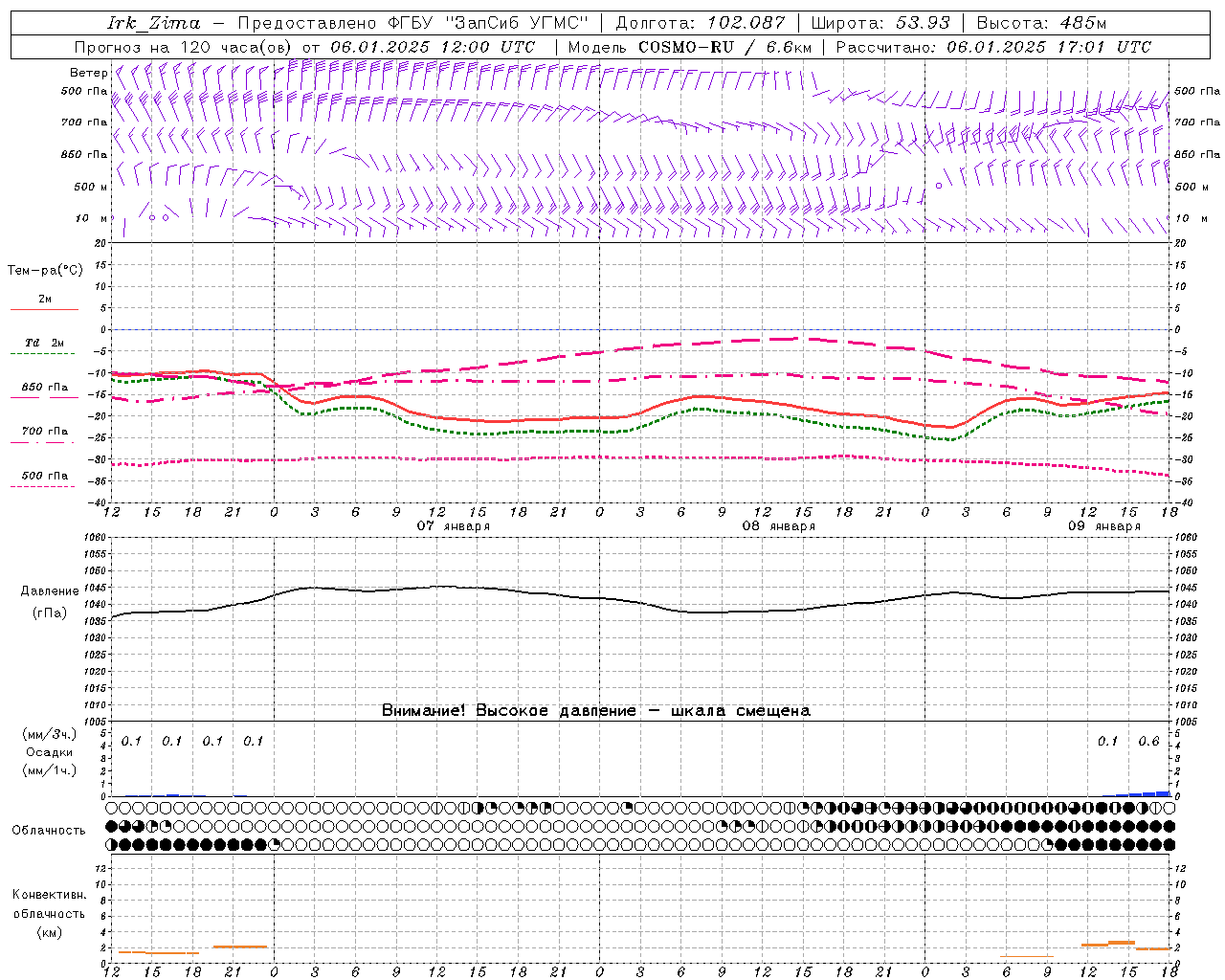Click the Тем-ра(°C) axis title
This screenshot has height=980, width=1225.
(x=45, y=270)
